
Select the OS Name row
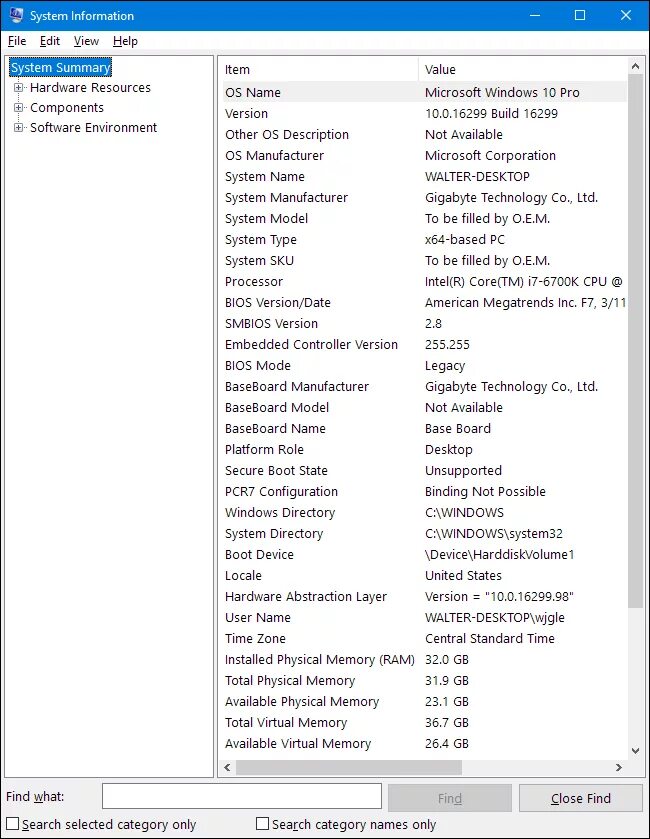[424, 92]
